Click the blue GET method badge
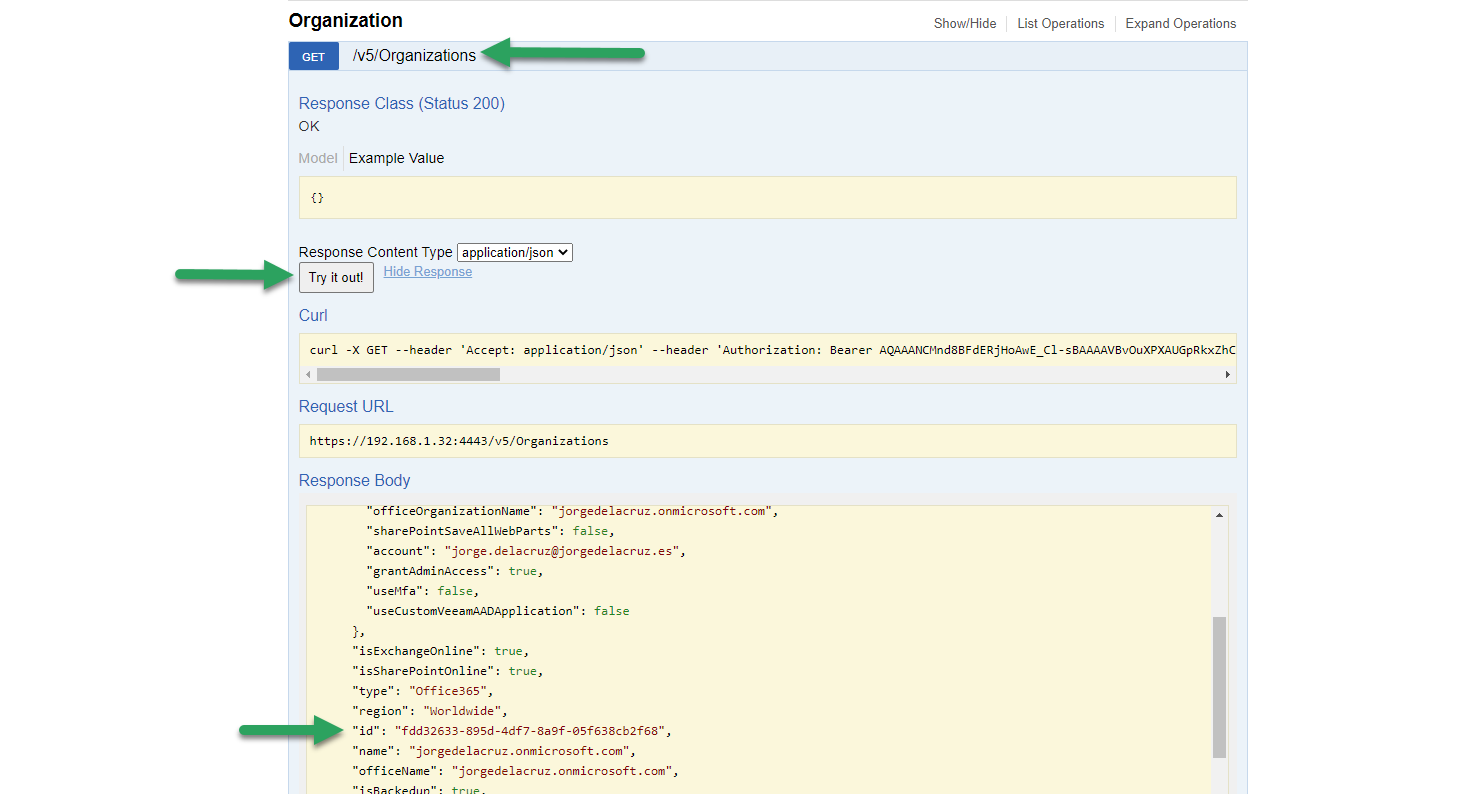Image resolution: width=1462 pixels, height=794 pixels. (314, 57)
